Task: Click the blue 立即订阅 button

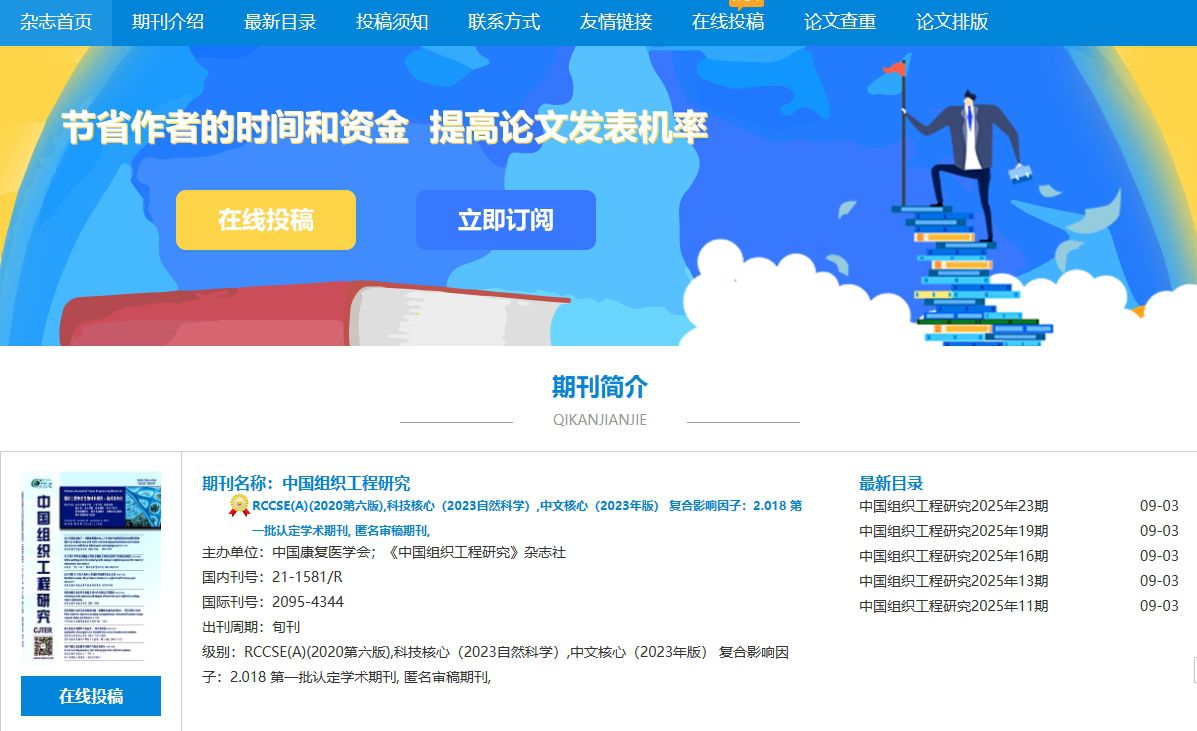Action: [506, 220]
